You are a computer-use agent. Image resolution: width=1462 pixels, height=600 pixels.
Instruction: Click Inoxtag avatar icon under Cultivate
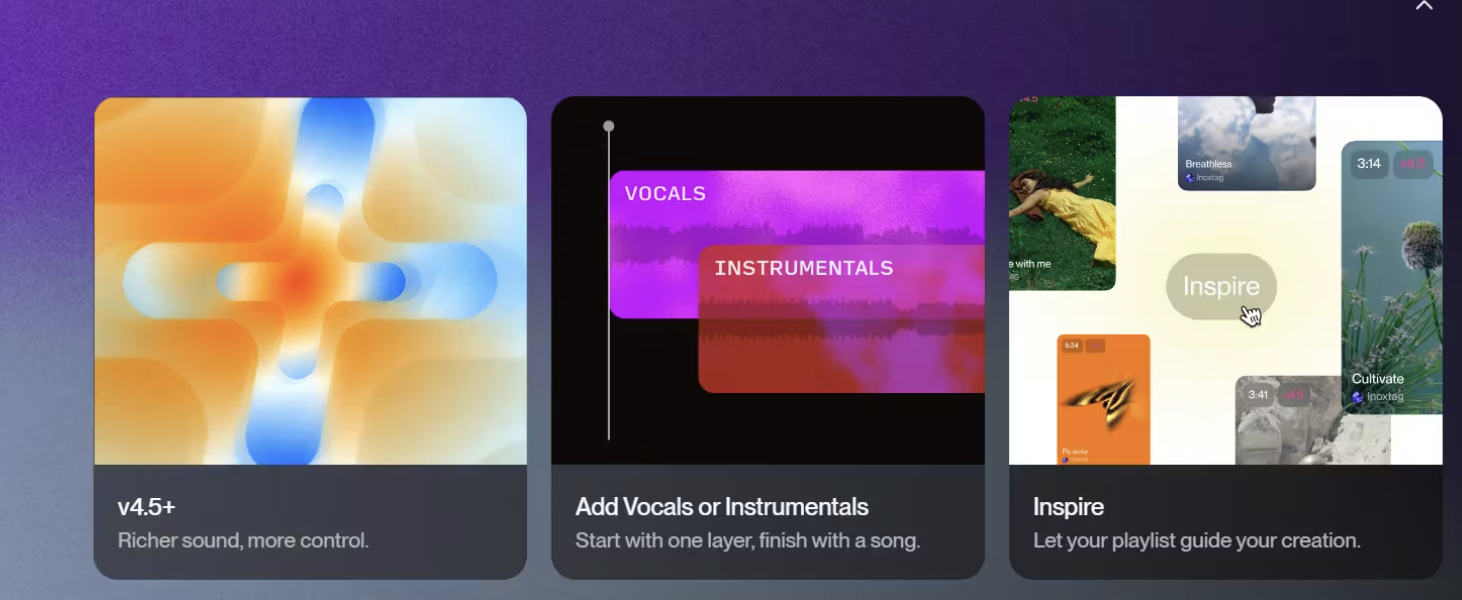(1357, 397)
